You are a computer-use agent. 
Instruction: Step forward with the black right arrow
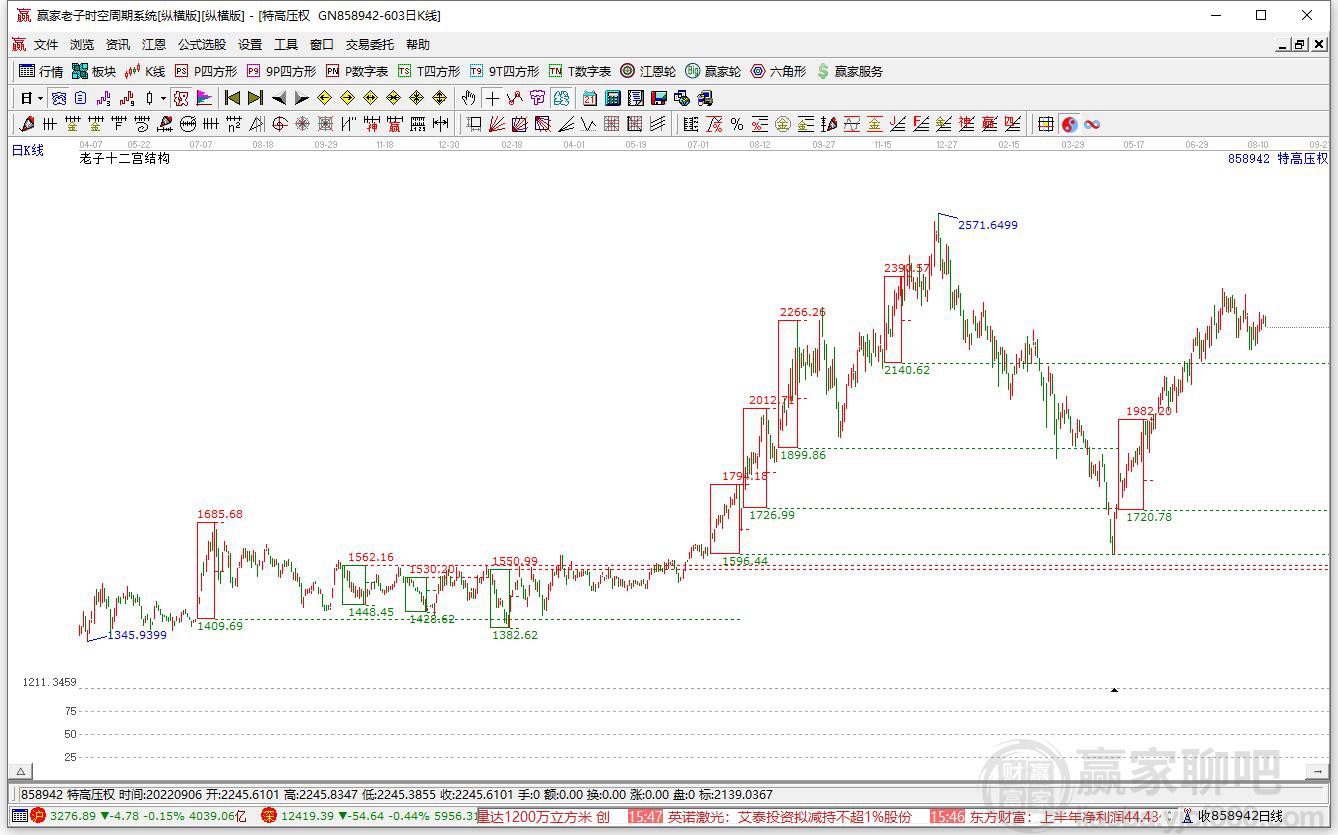[x=302, y=98]
